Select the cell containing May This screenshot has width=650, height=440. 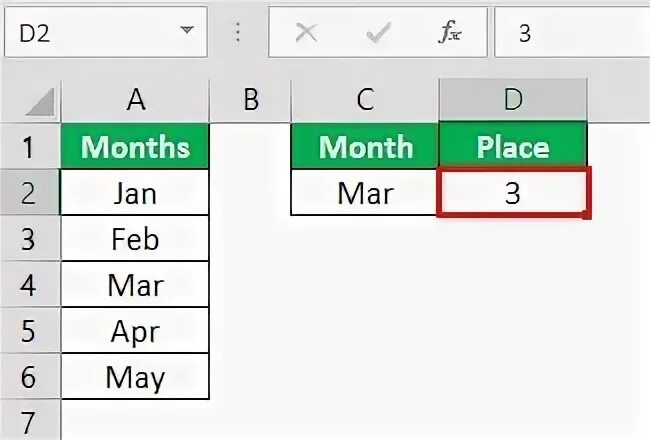coord(135,378)
